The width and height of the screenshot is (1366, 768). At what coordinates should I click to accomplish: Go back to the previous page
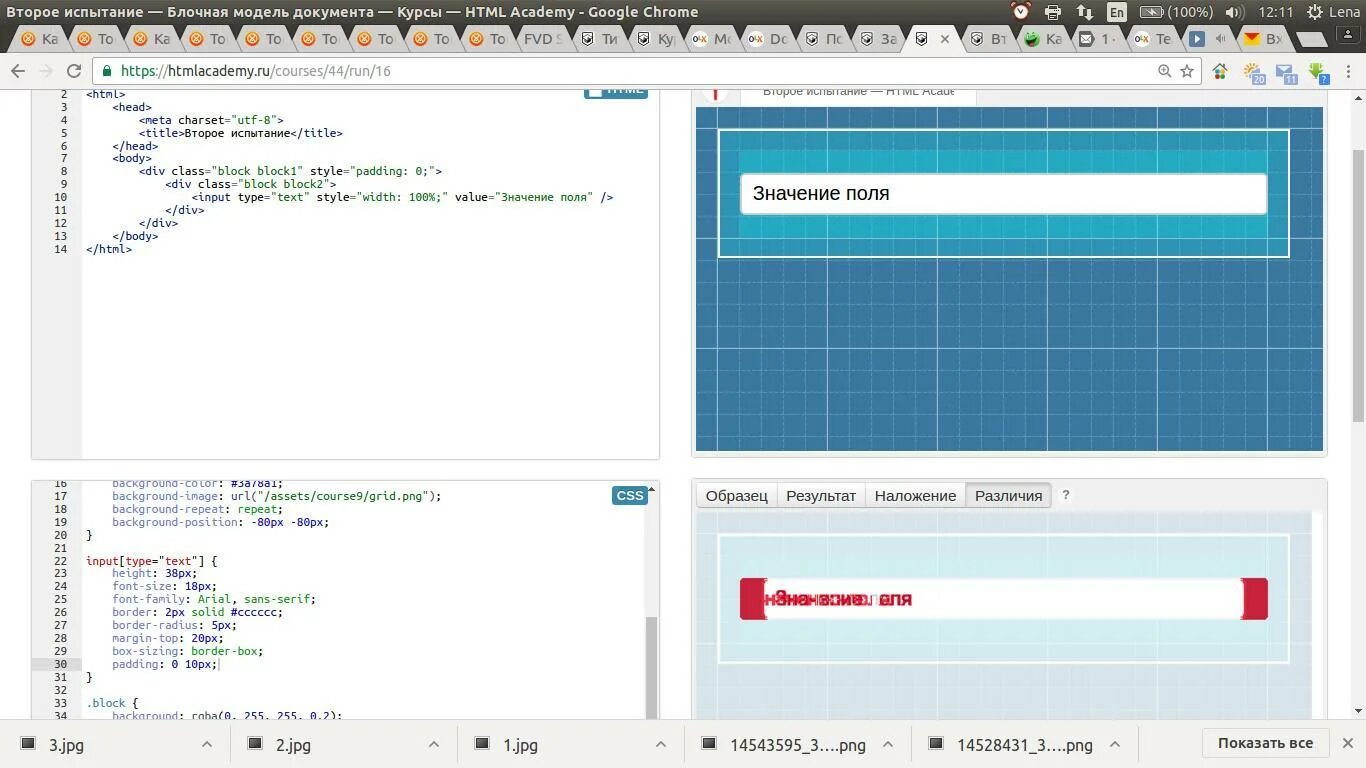click(x=17, y=71)
